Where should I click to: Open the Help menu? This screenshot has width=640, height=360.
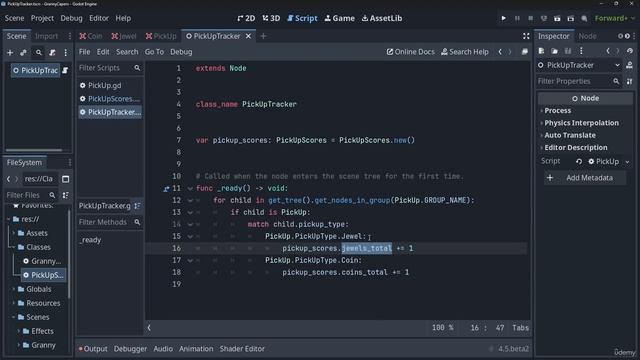(x=123, y=18)
